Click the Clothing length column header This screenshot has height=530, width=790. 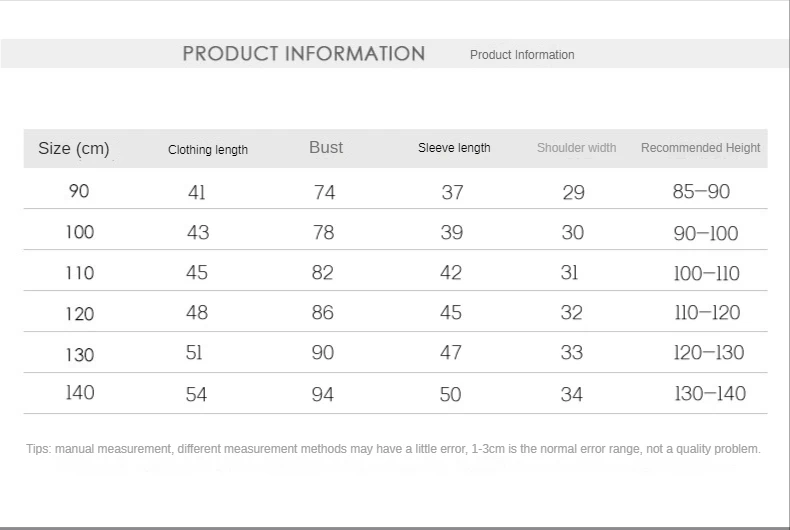208,150
